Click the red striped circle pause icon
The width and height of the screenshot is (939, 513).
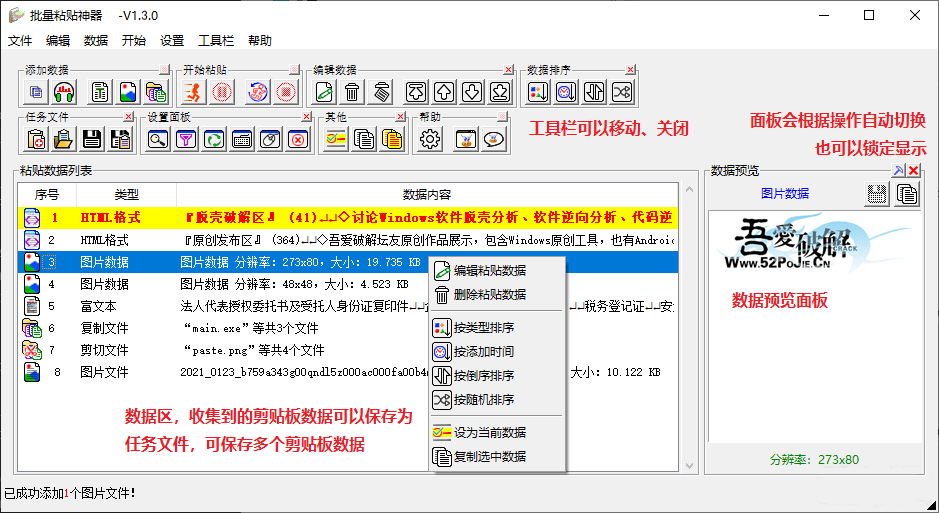(222, 92)
